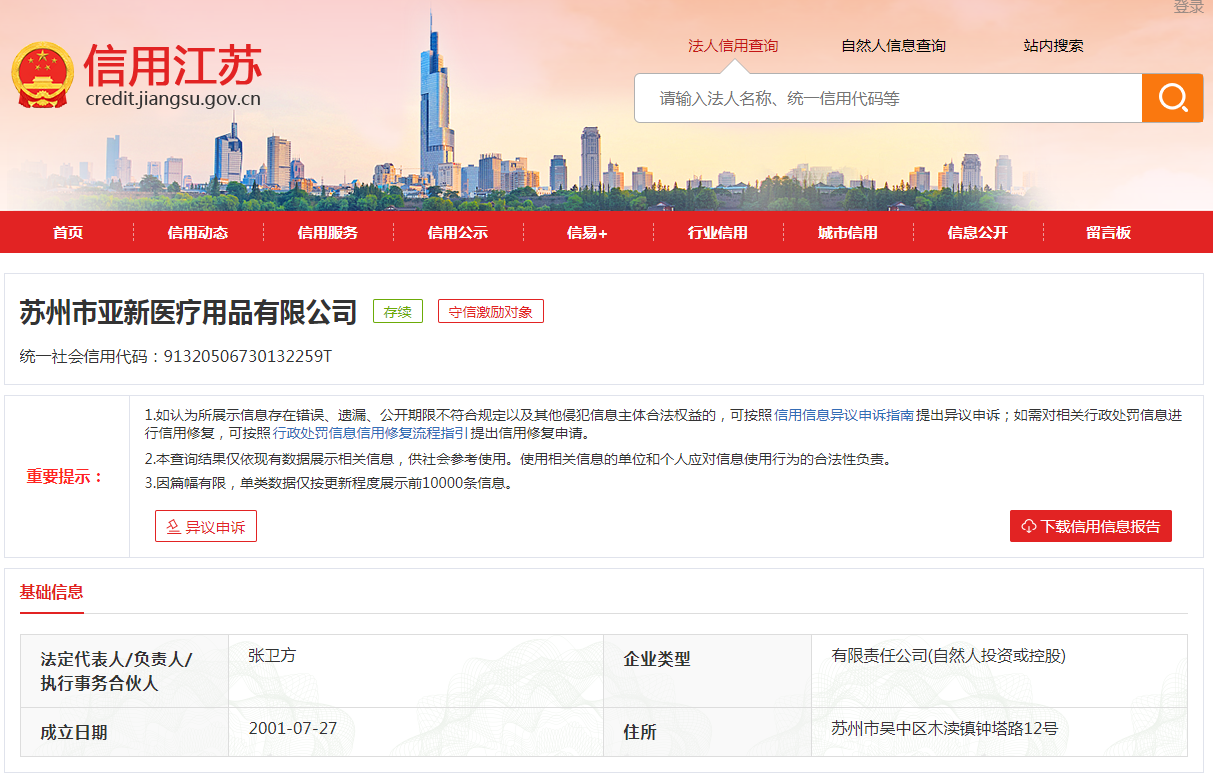Click establishment date 2001-07-27
The image size is (1213, 779).
293,727
